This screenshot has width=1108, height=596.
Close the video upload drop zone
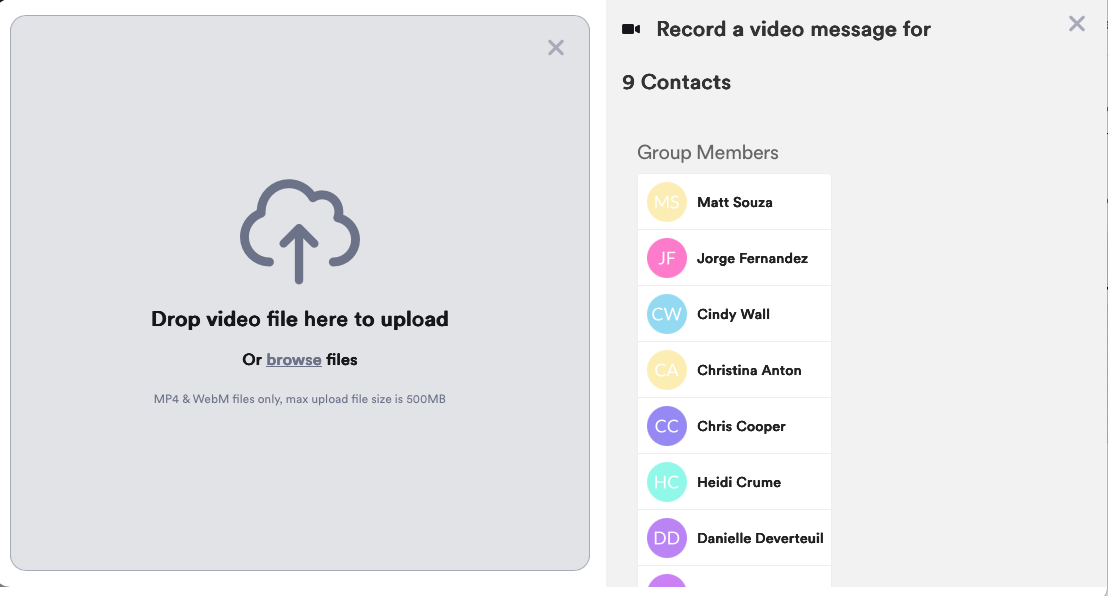pyautogui.click(x=556, y=47)
